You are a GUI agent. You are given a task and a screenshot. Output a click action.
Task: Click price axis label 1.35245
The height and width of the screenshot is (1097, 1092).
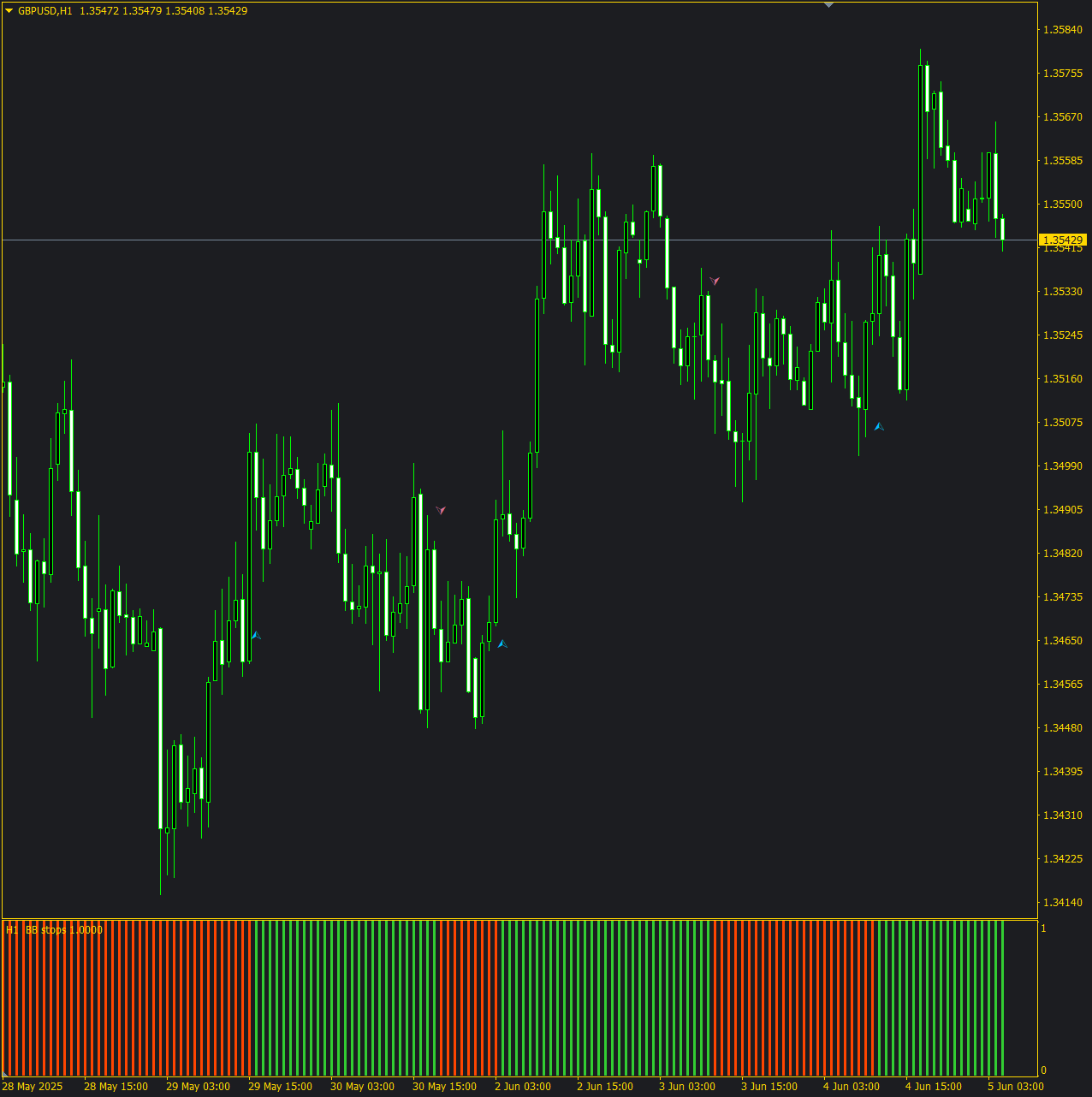pyautogui.click(x=1062, y=335)
